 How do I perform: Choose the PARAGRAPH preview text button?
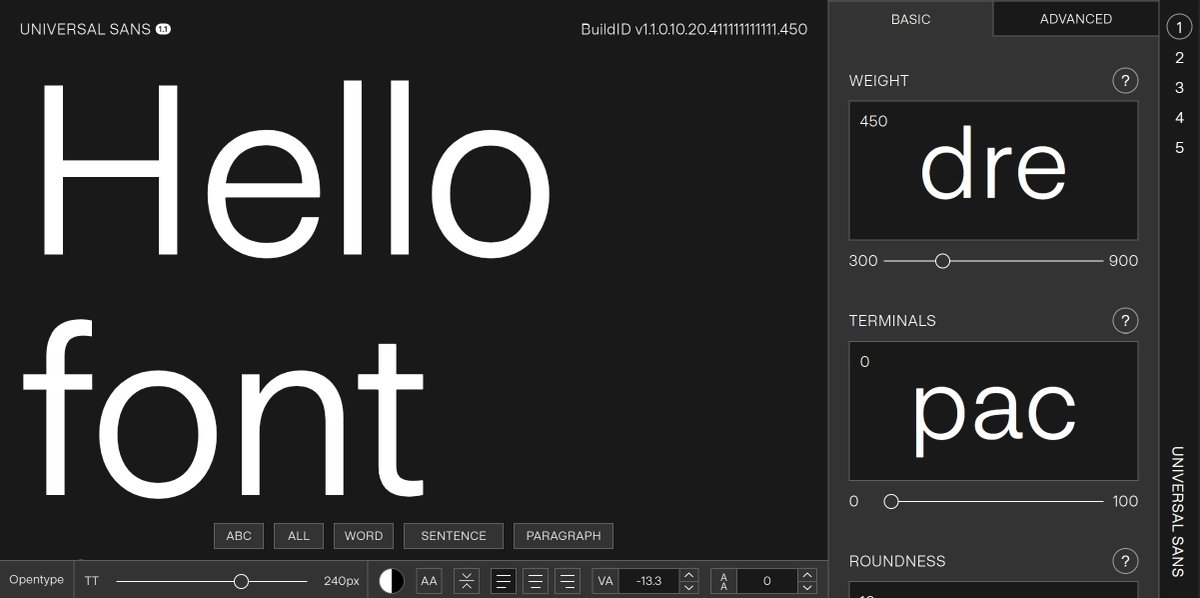[563, 536]
